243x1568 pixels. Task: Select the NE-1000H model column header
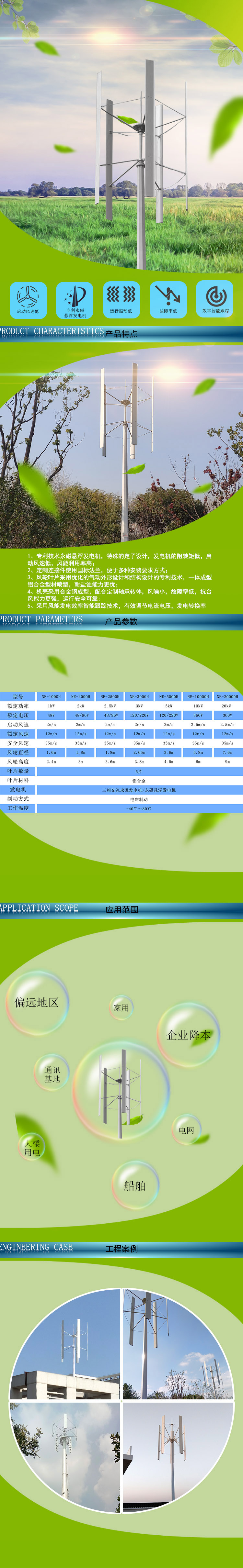pyautogui.click(x=51, y=696)
